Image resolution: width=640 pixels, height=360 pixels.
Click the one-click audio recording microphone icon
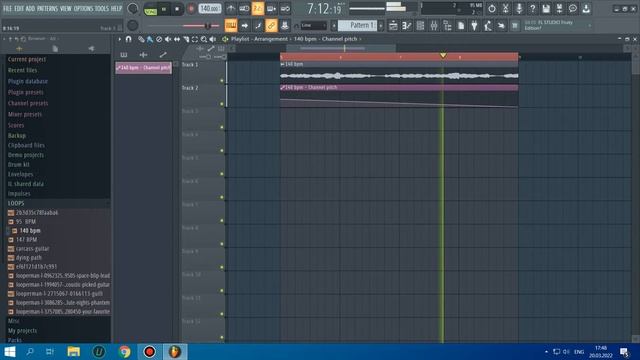pyautogui.click(x=519, y=8)
